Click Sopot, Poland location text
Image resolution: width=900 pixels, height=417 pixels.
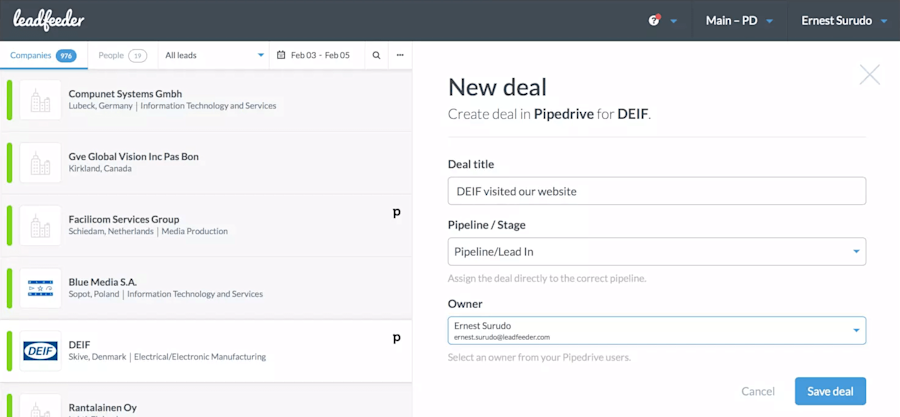94,294
